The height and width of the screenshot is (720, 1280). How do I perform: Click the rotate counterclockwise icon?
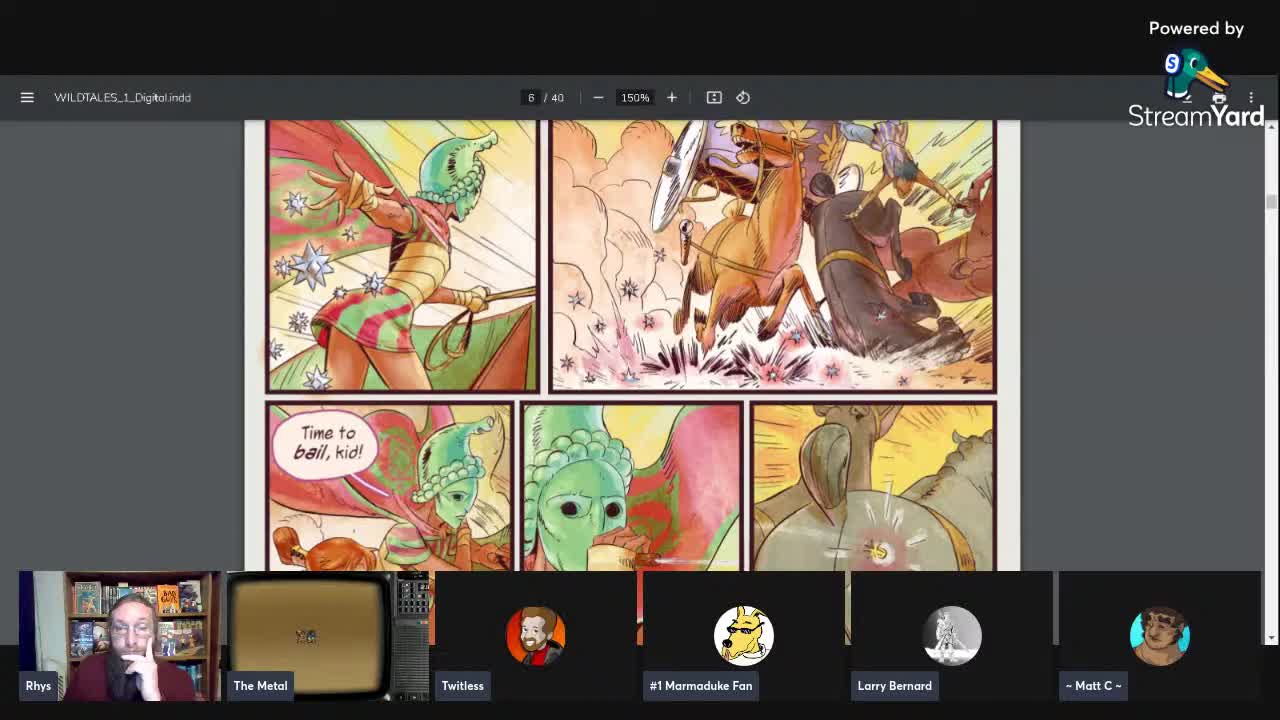743,97
